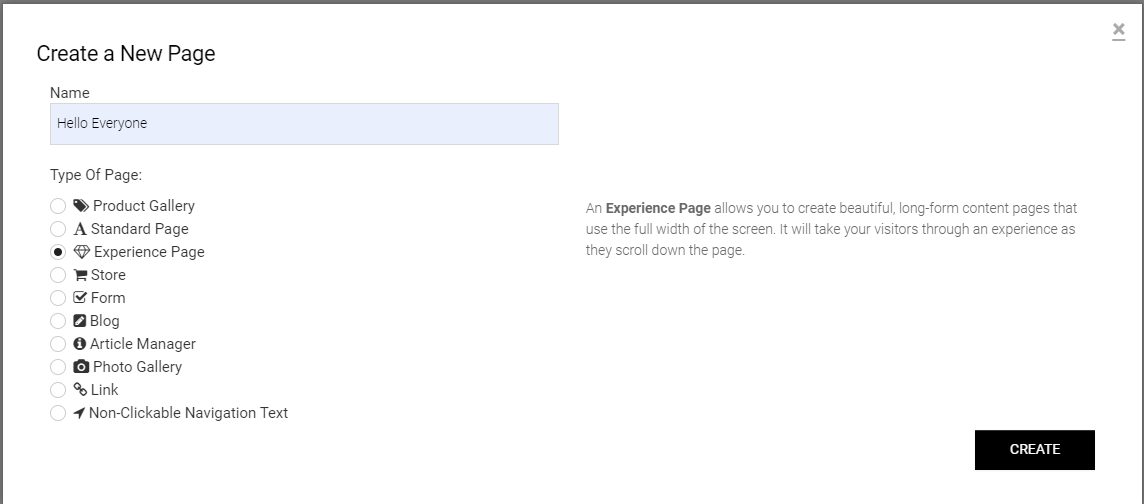Pick the Link radio button
Screen dimensions: 1144x504
[58, 391]
